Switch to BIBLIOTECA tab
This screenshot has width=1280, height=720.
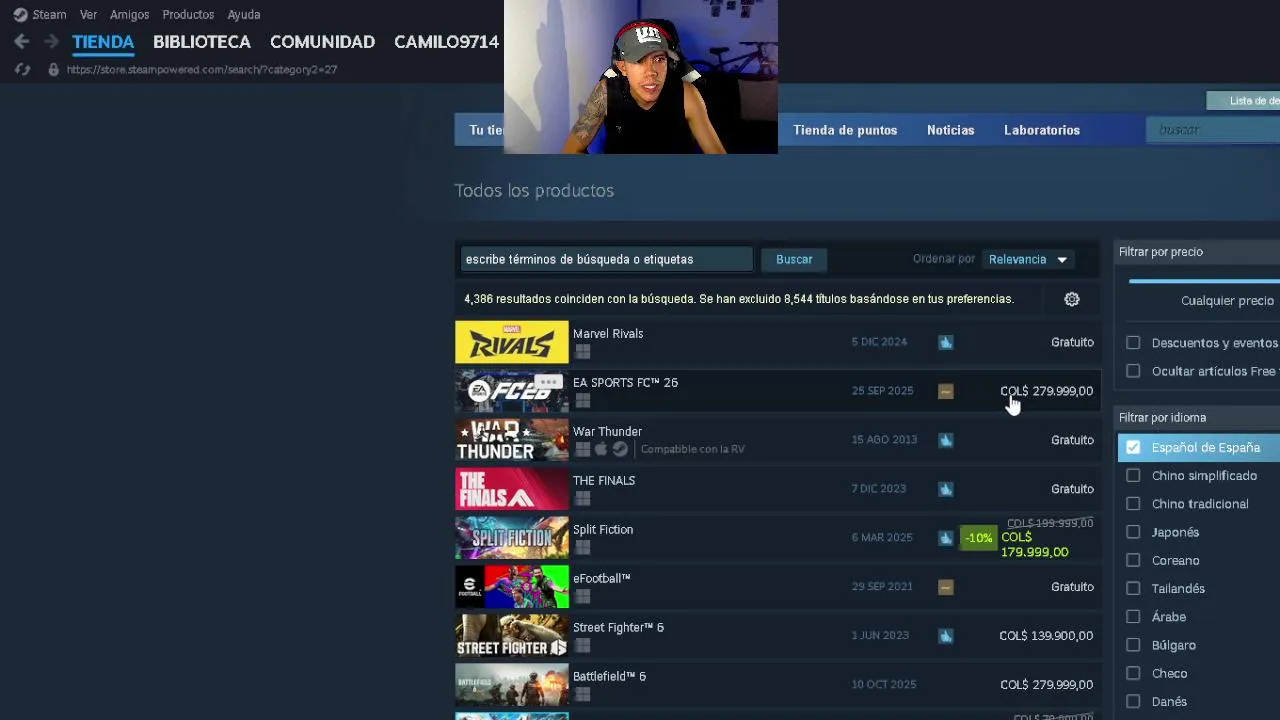[x=202, y=42]
